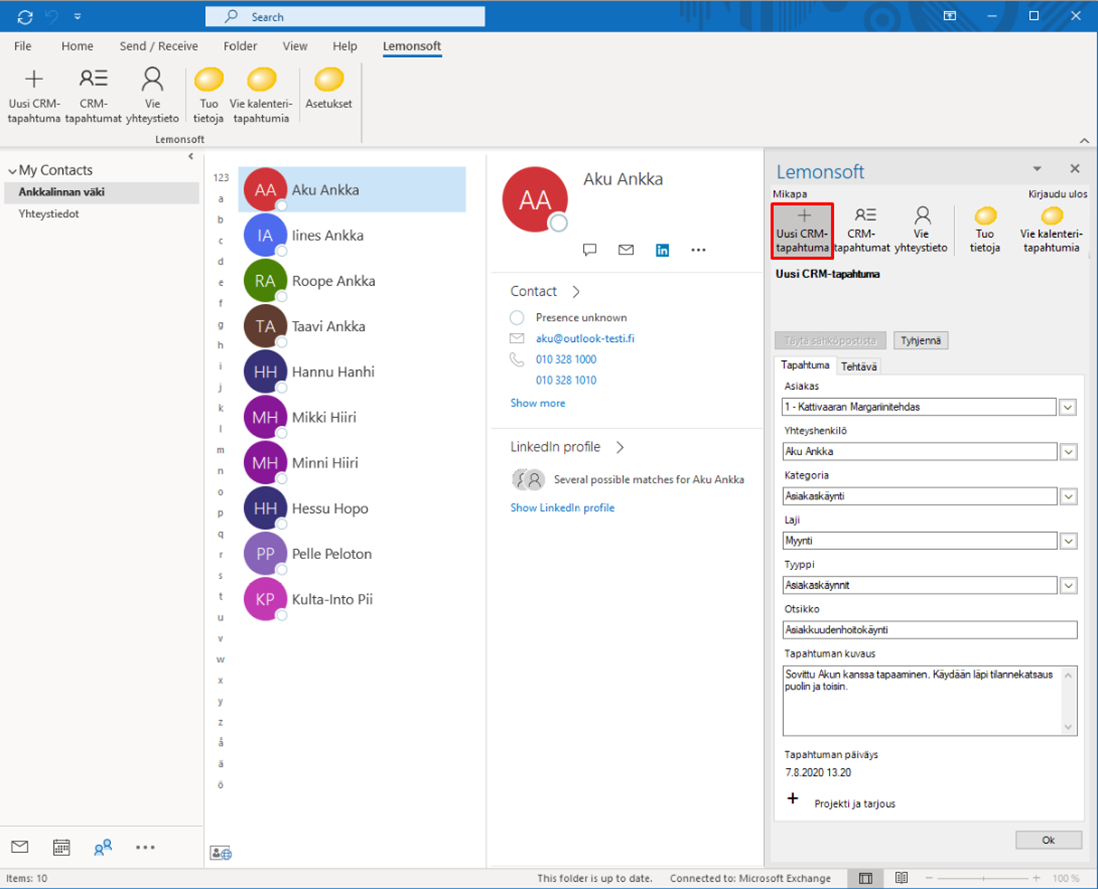Click the Undo icon in the title bar
The width and height of the screenshot is (1098, 889).
pos(52,16)
